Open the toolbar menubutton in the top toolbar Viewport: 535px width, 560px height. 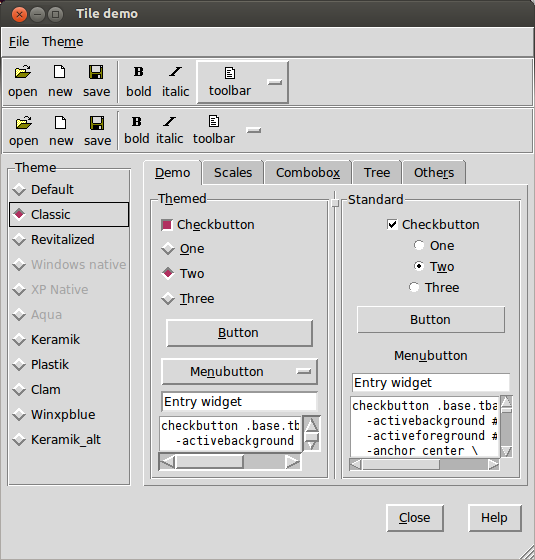[x=242, y=82]
